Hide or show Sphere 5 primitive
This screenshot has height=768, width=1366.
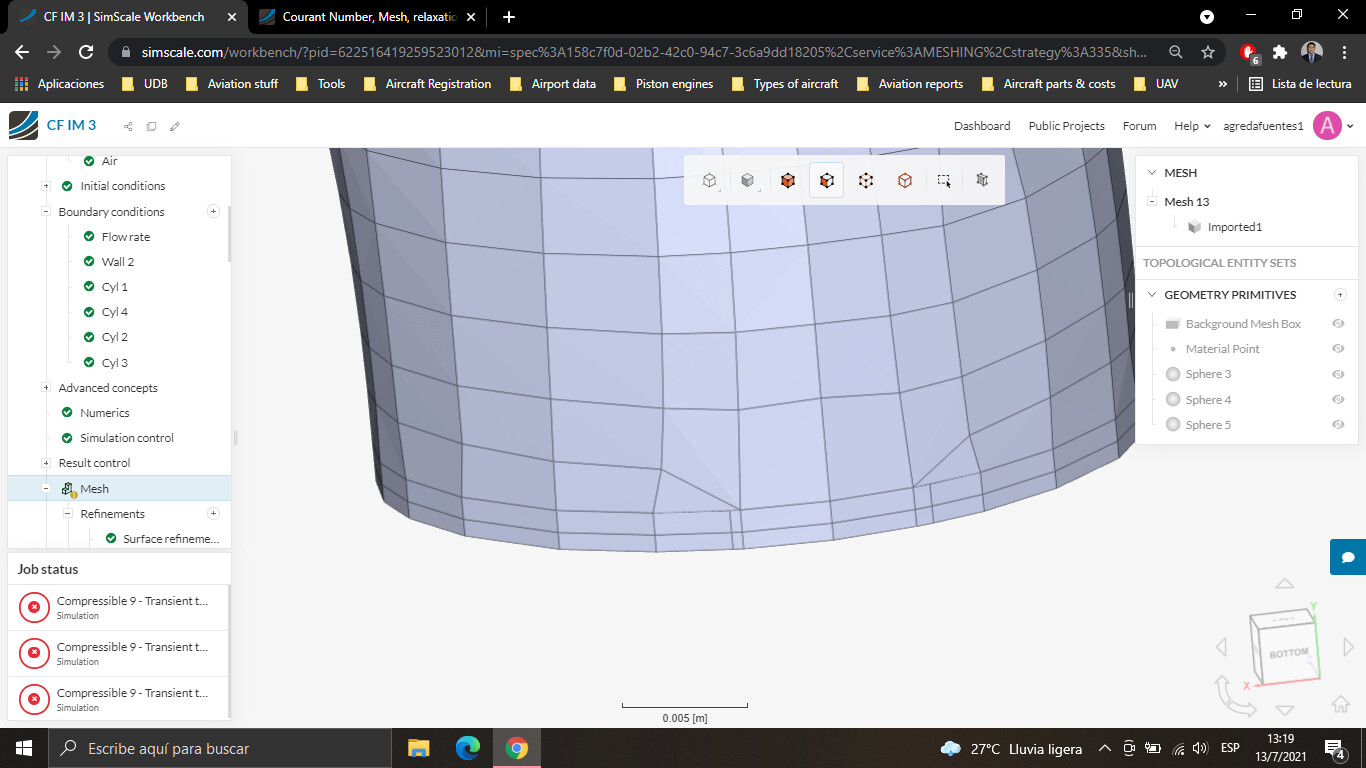(1338, 425)
